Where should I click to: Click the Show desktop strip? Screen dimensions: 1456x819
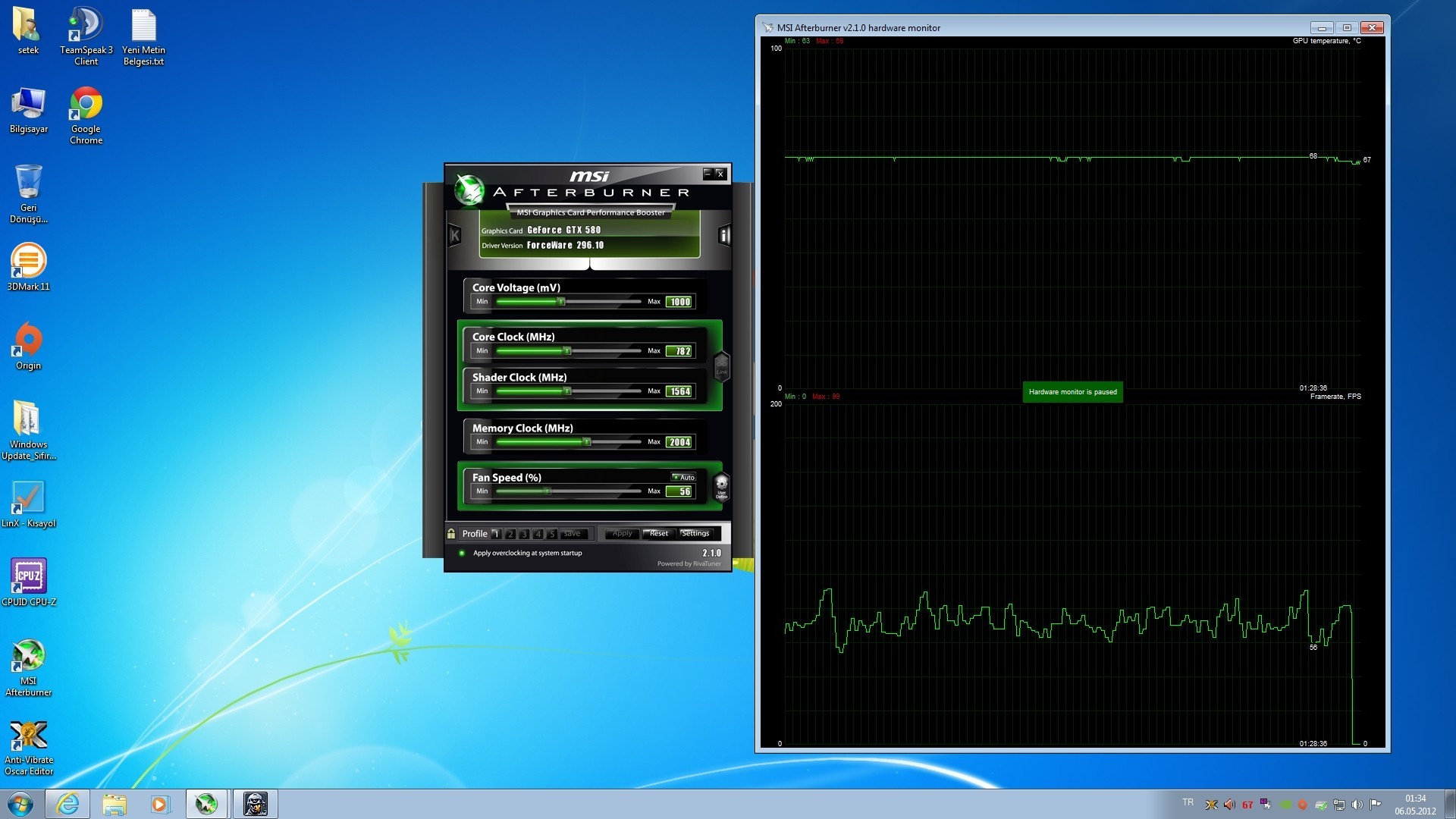click(x=1451, y=804)
